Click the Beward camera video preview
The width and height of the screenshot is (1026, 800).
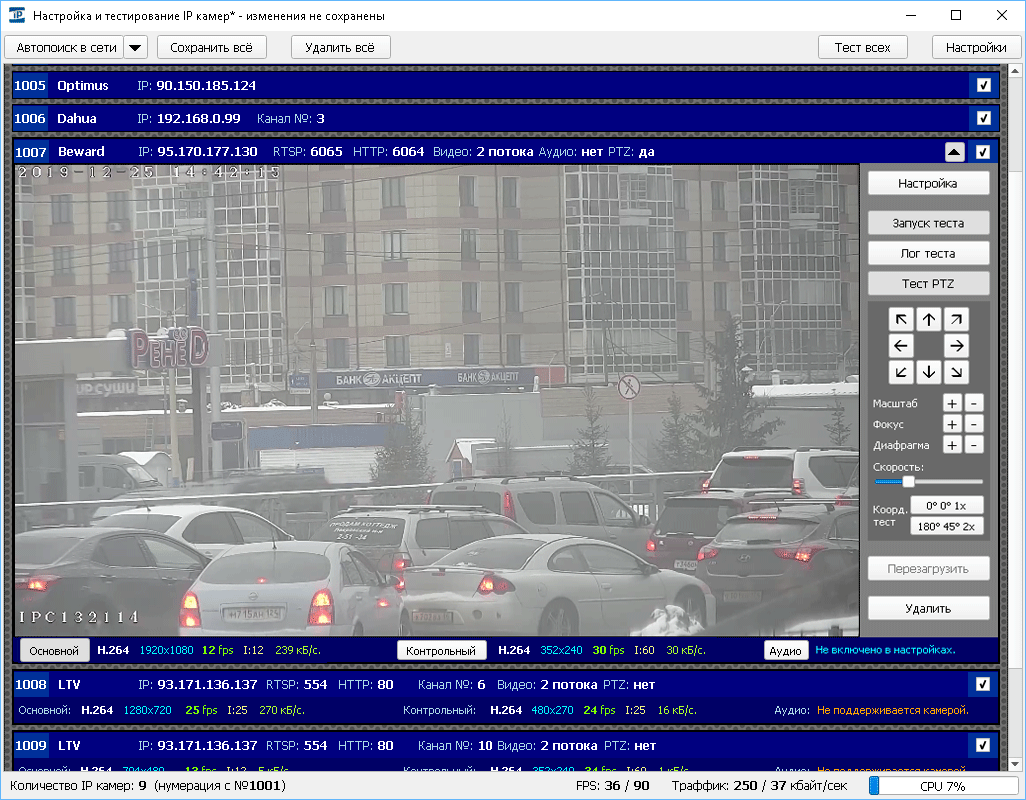pyautogui.click(x=436, y=400)
